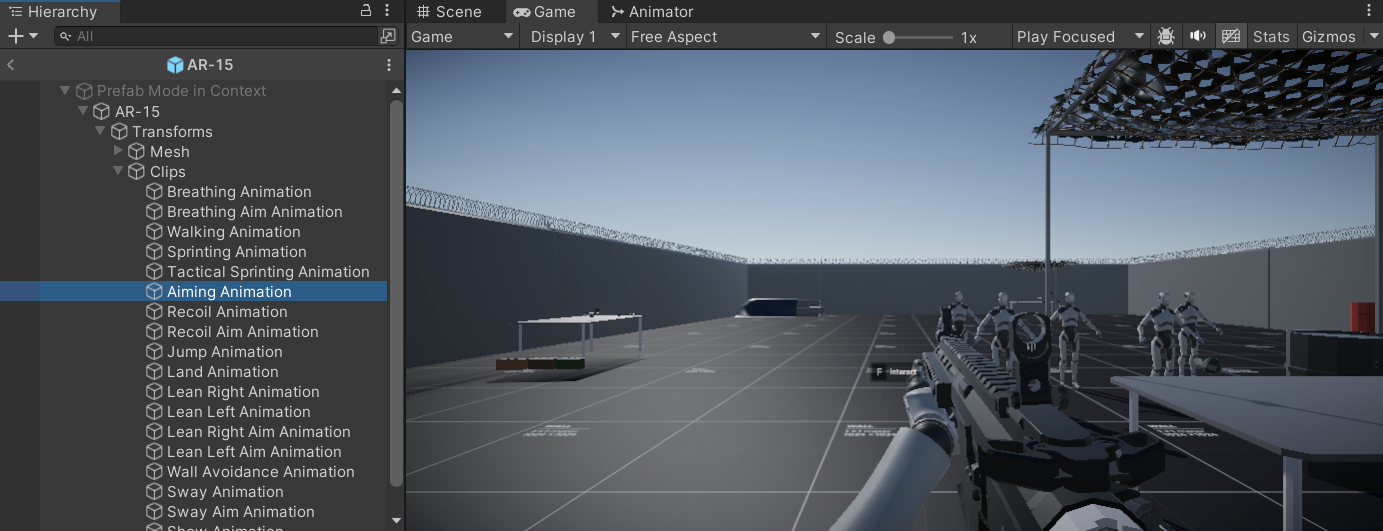
Task: Toggle the Stats overlay in Game view
Action: point(1270,37)
